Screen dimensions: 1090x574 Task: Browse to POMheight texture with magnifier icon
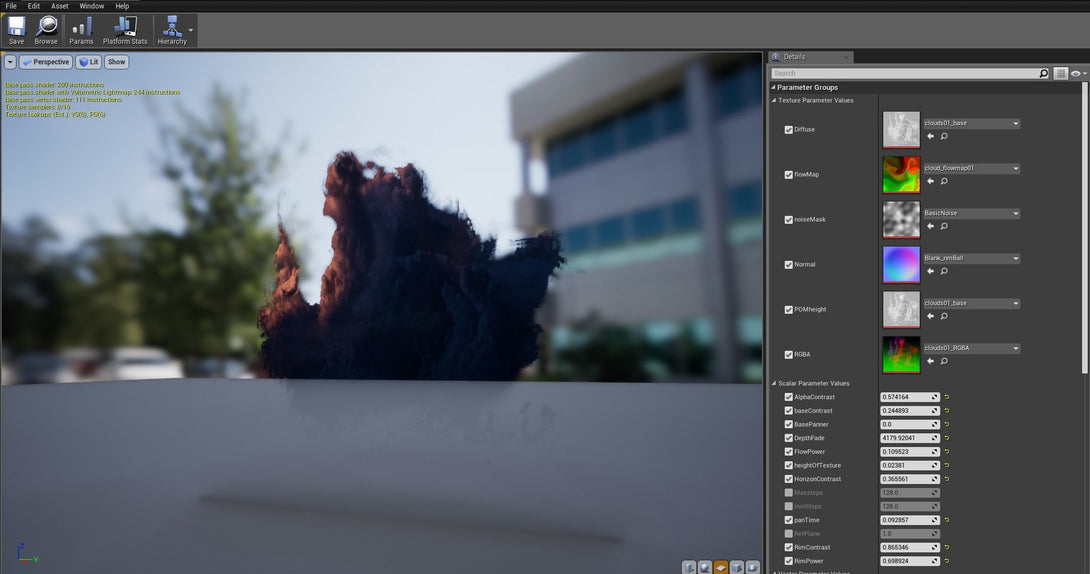point(944,316)
